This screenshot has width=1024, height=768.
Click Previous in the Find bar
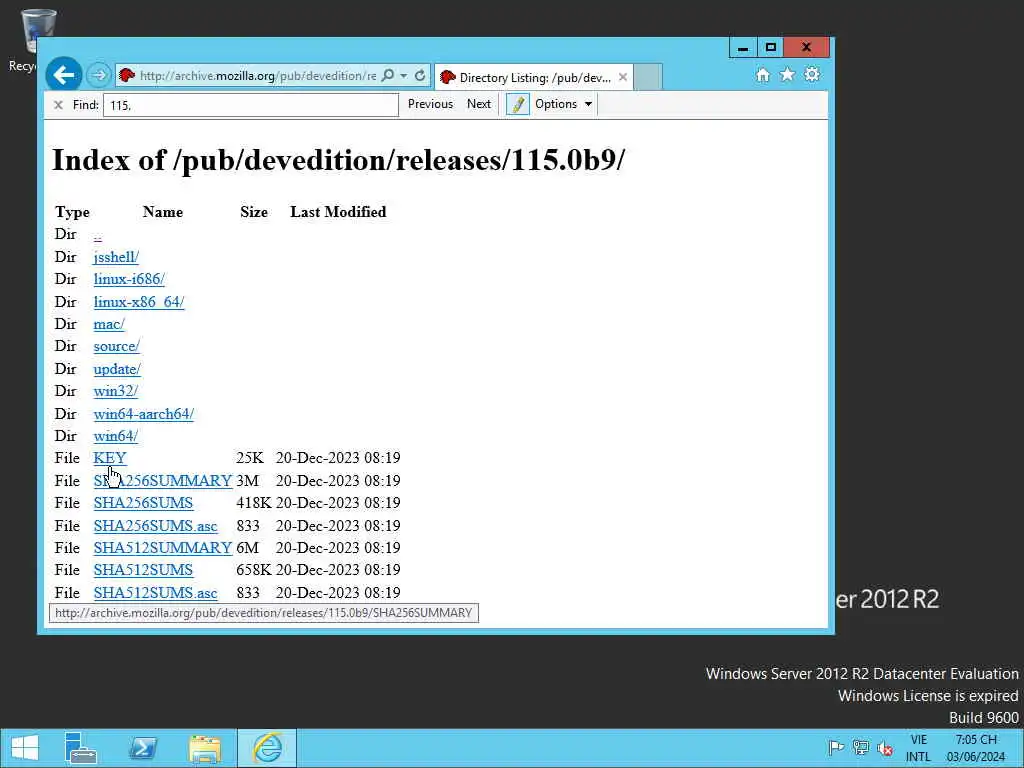(x=430, y=104)
